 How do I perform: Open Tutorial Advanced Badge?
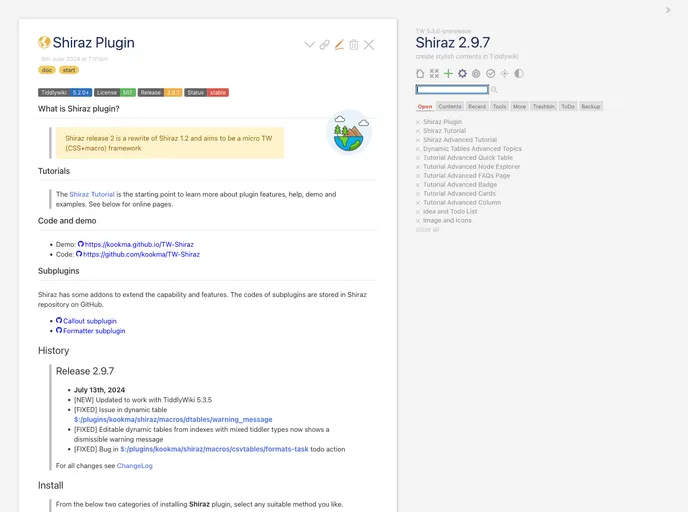click(x=460, y=185)
